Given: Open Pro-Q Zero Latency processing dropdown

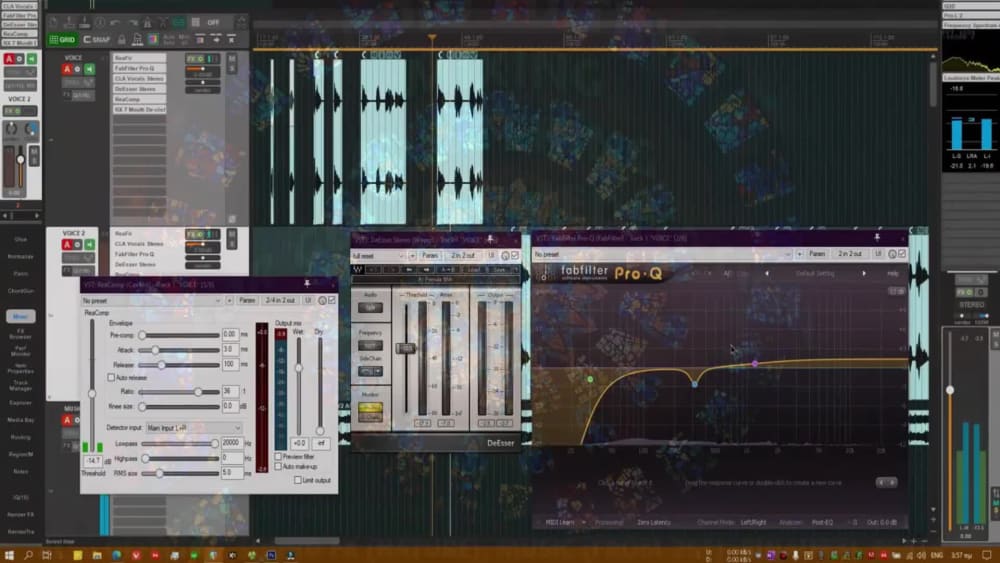Looking at the screenshot, I should (x=654, y=522).
